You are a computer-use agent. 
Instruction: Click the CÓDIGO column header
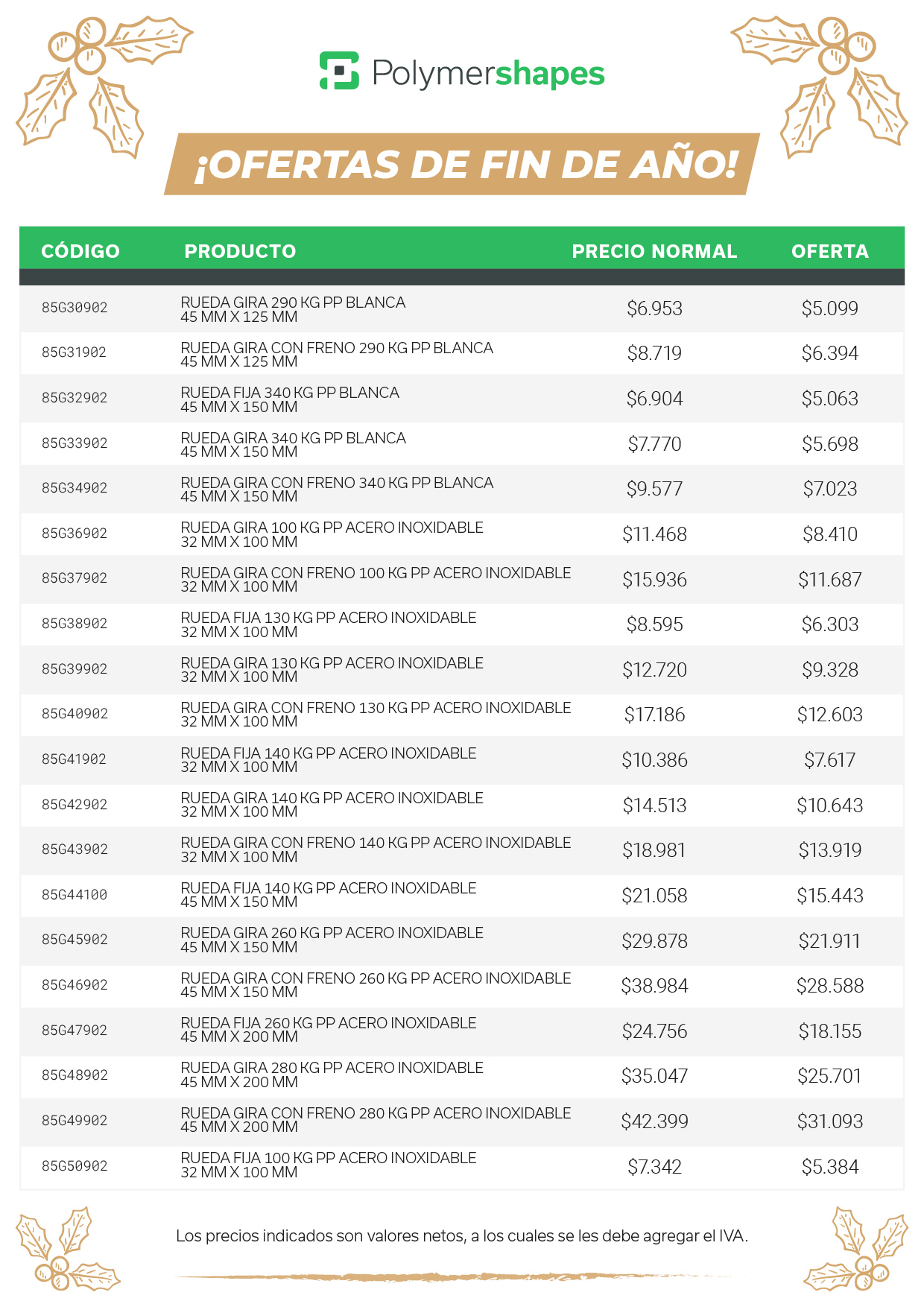80,251
